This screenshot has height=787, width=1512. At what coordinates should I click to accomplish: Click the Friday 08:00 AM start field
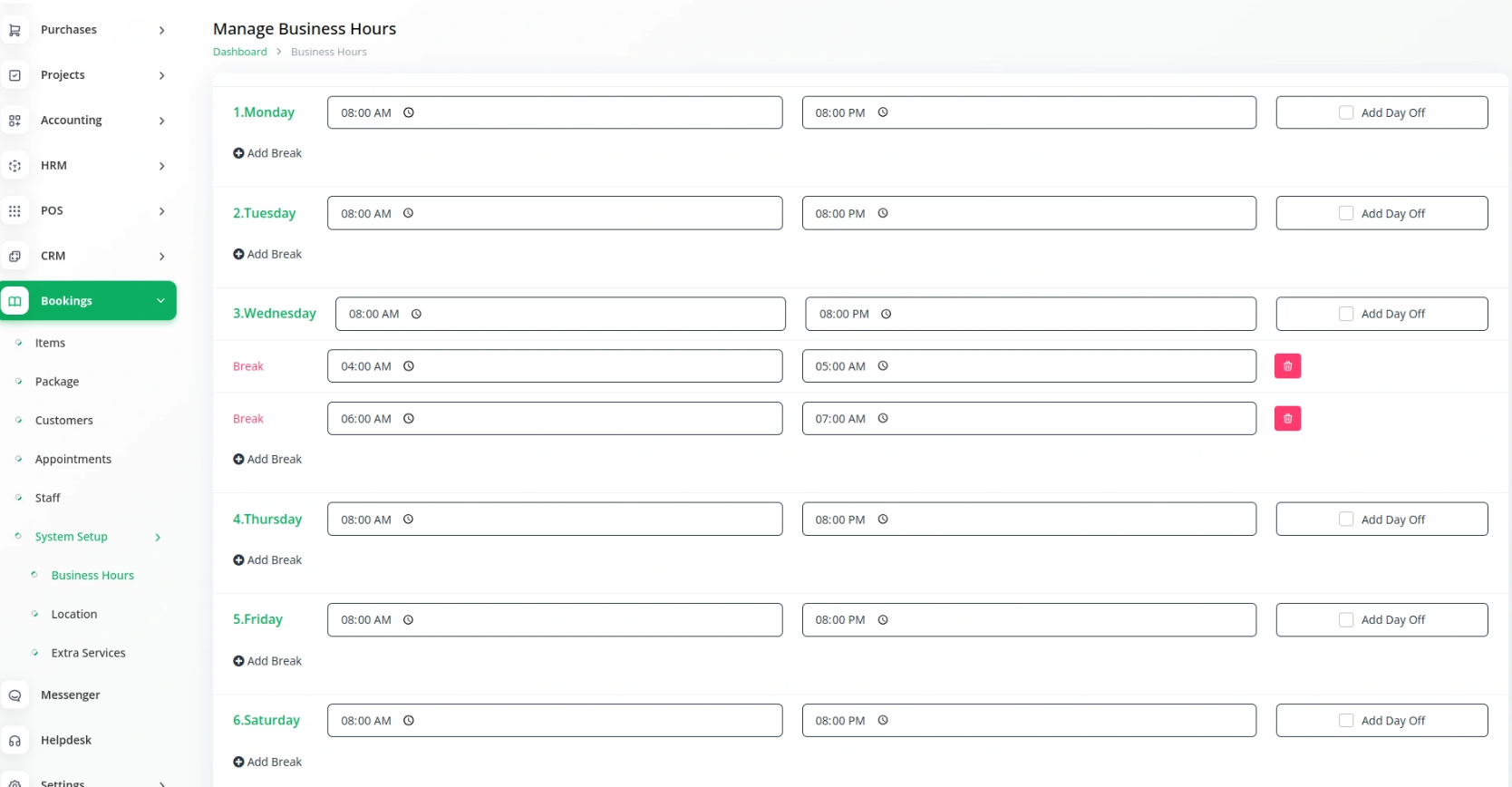tap(555, 620)
